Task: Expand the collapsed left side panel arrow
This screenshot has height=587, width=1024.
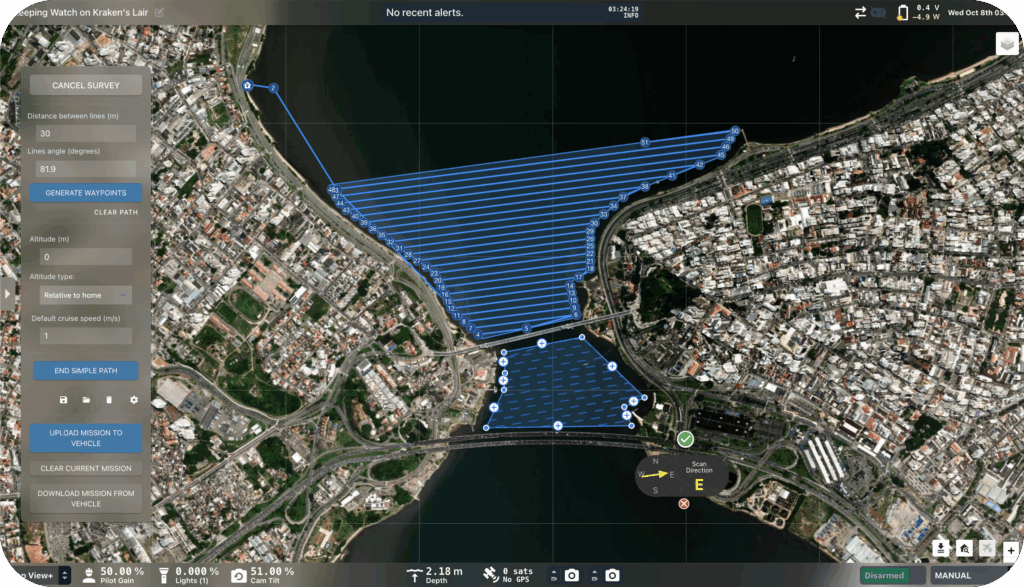Action: click(8, 294)
